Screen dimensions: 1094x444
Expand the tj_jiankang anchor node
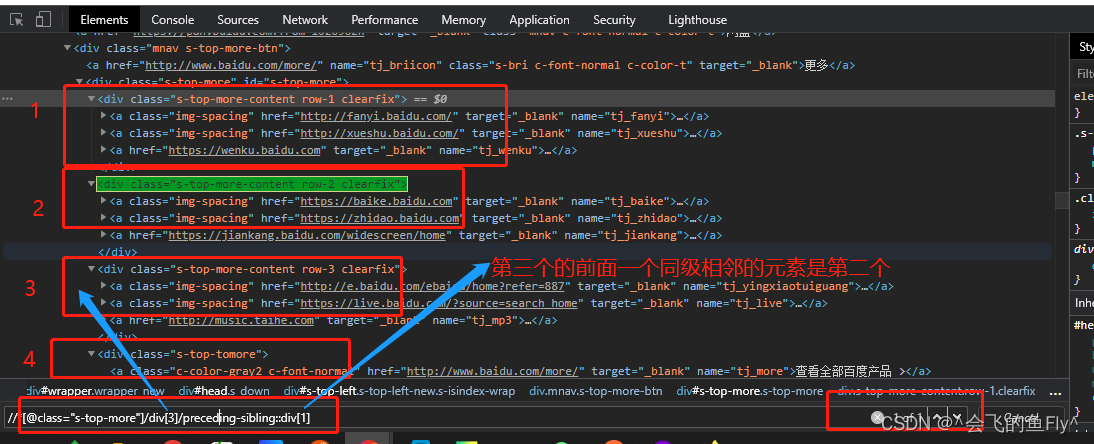pyautogui.click(x=104, y=235)
